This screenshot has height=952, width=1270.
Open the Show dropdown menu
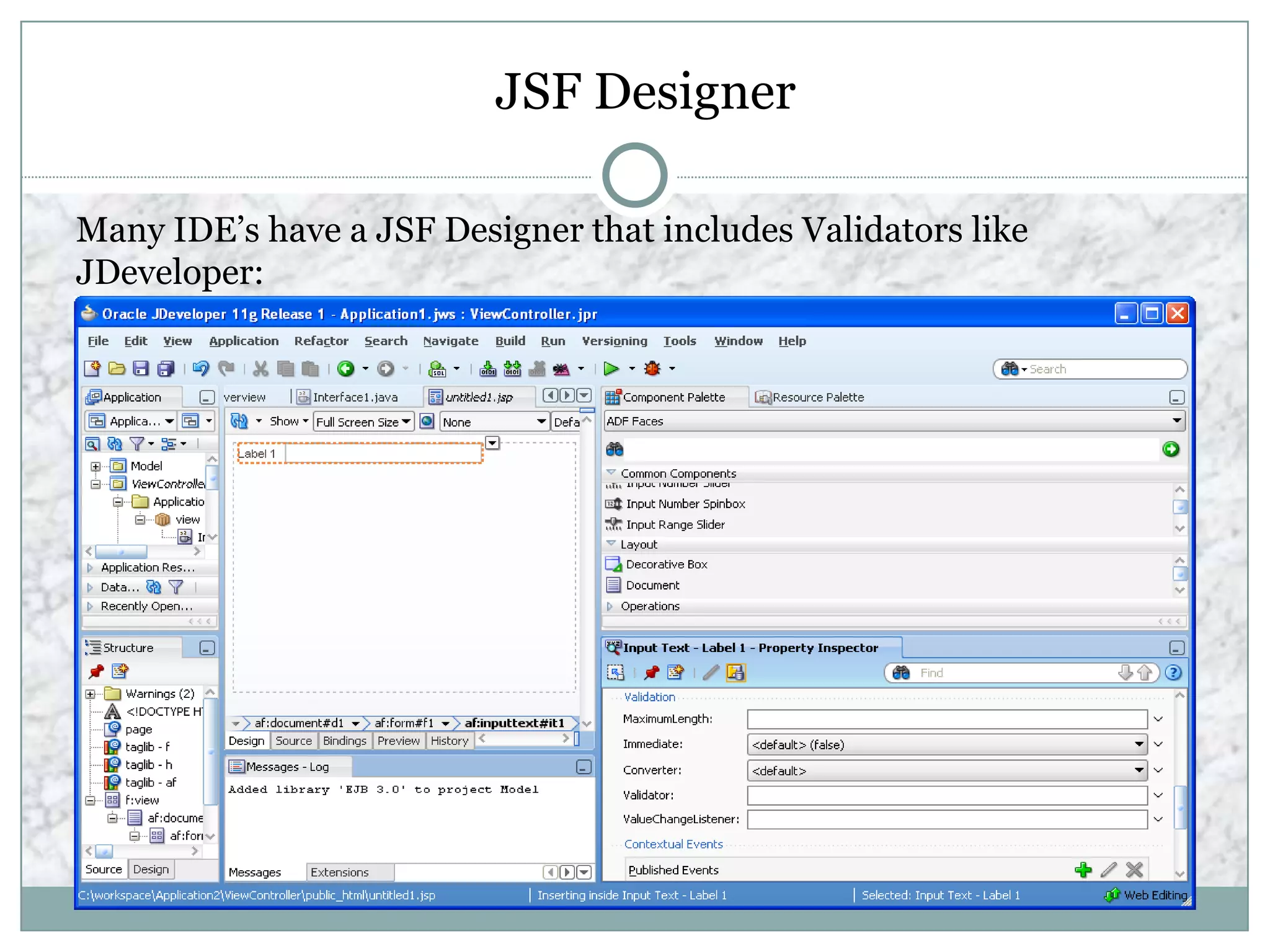[x=289, y=421]
